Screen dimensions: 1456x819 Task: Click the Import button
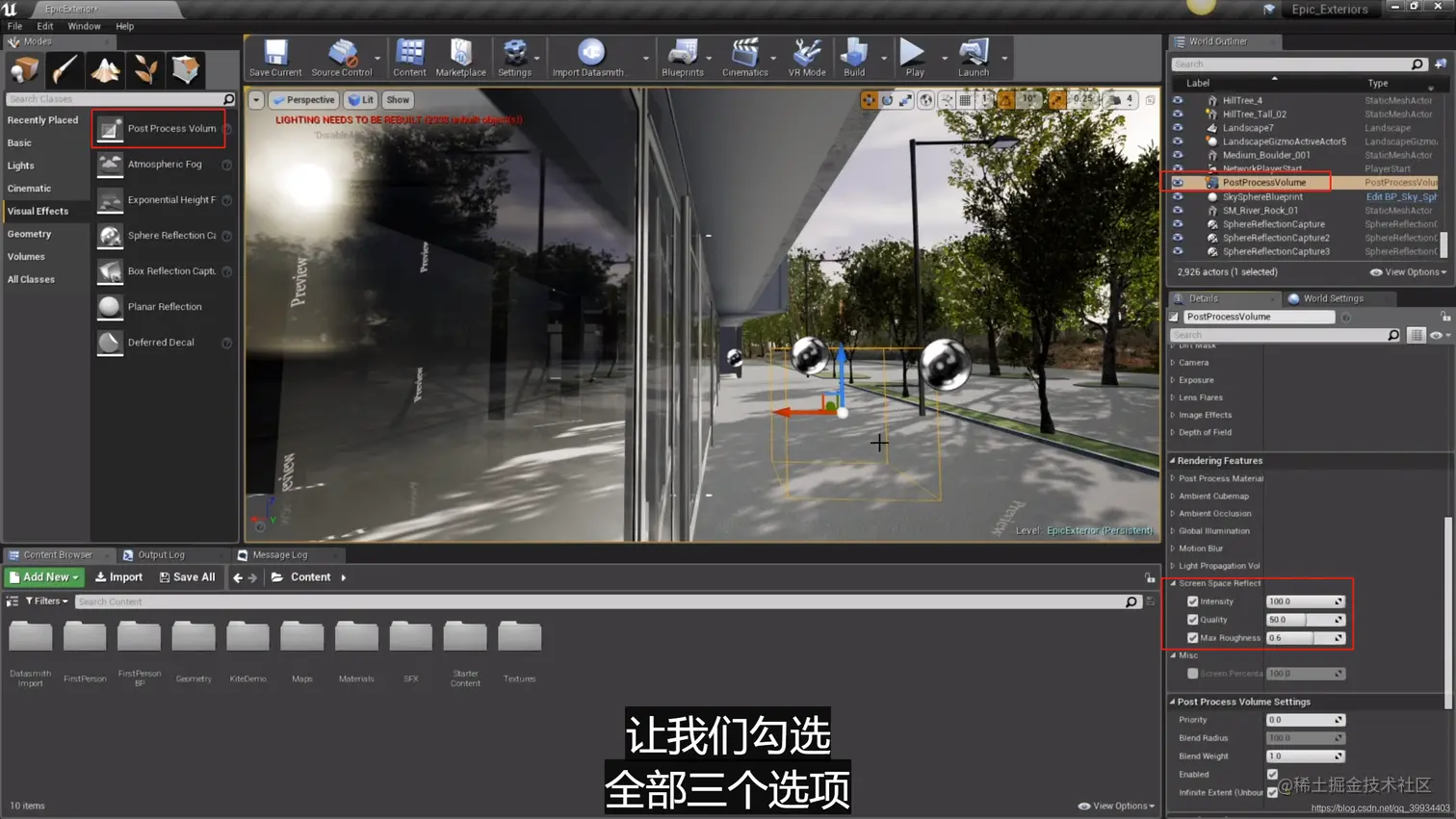coord(118,577)
